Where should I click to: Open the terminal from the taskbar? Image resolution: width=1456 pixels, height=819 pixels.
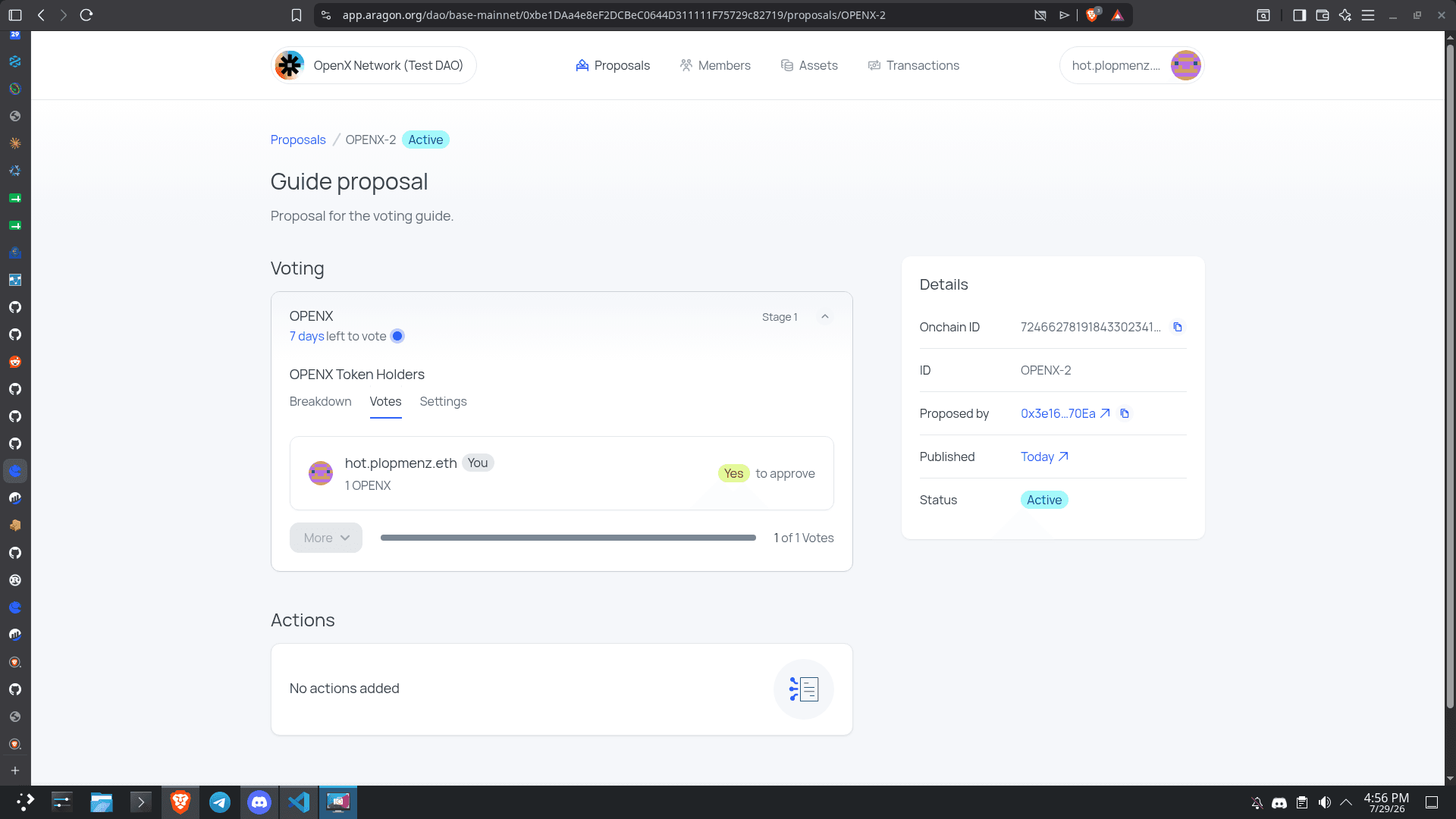141,802
